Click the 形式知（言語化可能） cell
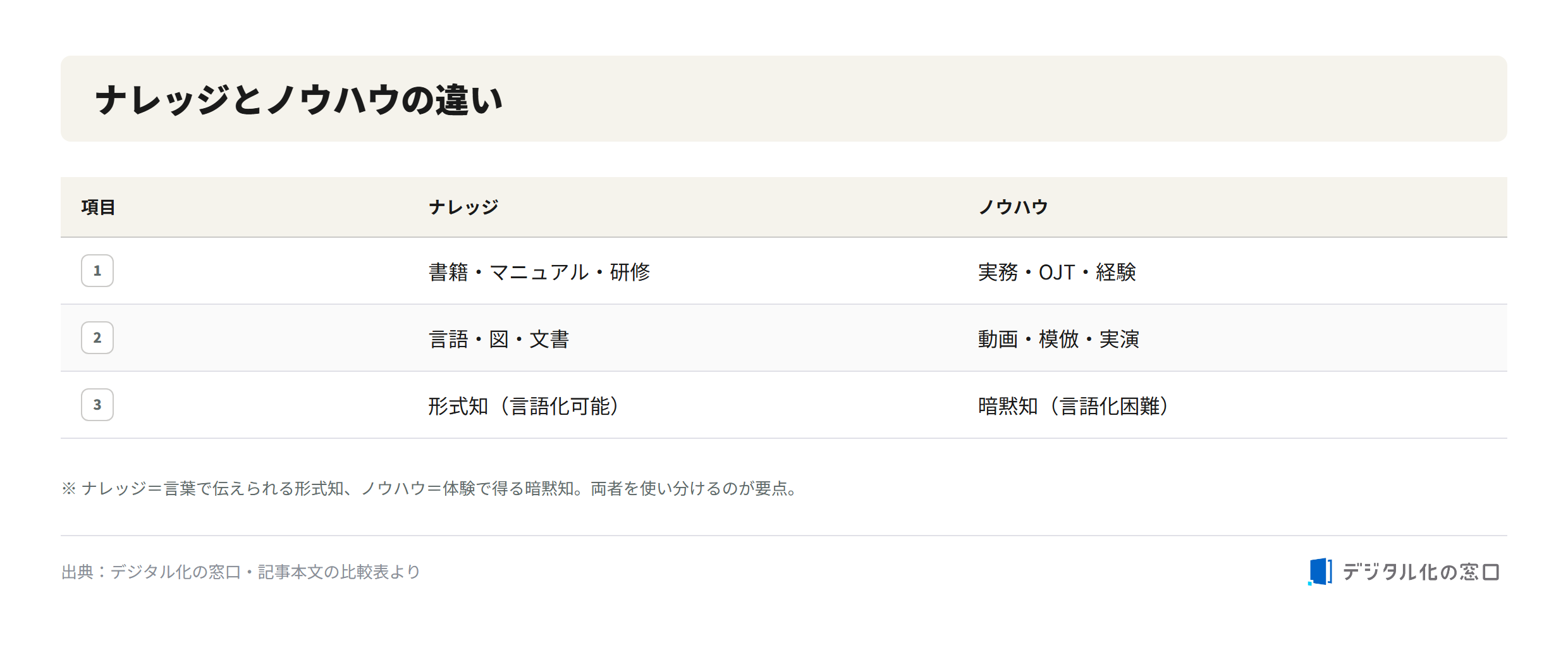 point(524,406)
